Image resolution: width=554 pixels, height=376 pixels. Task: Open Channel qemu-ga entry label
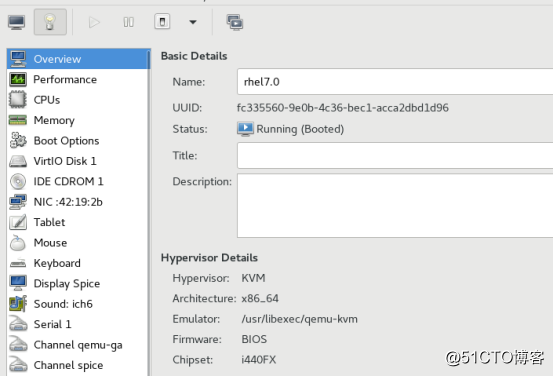coord(78,345)
